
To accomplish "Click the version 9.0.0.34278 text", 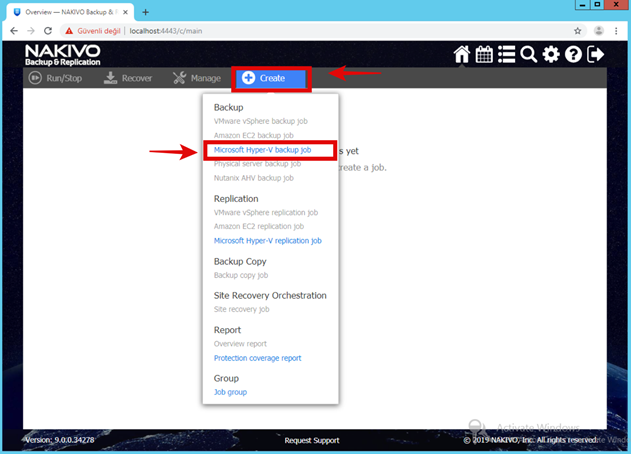I will [x=60, y=440].
